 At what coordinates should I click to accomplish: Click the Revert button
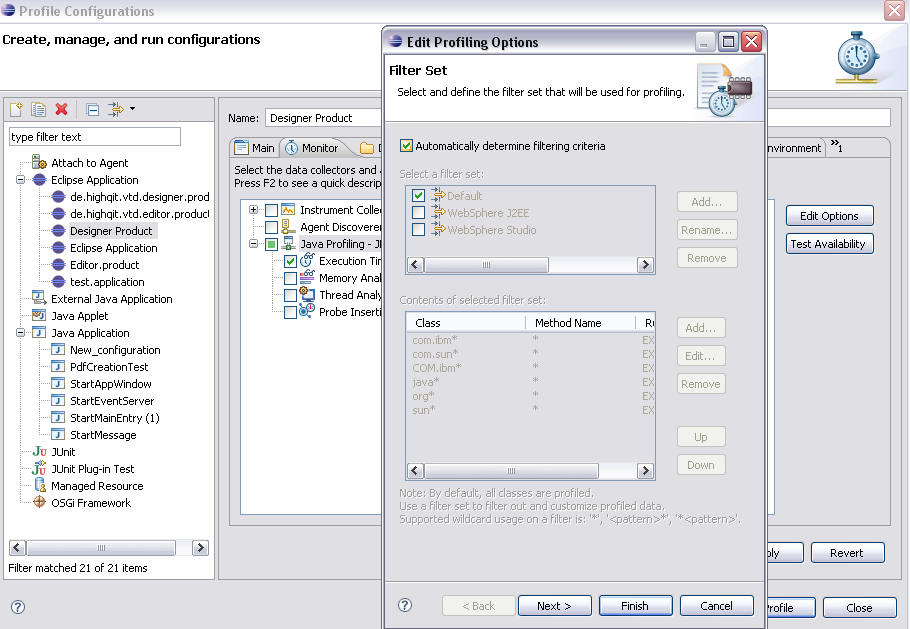(847, 553)
